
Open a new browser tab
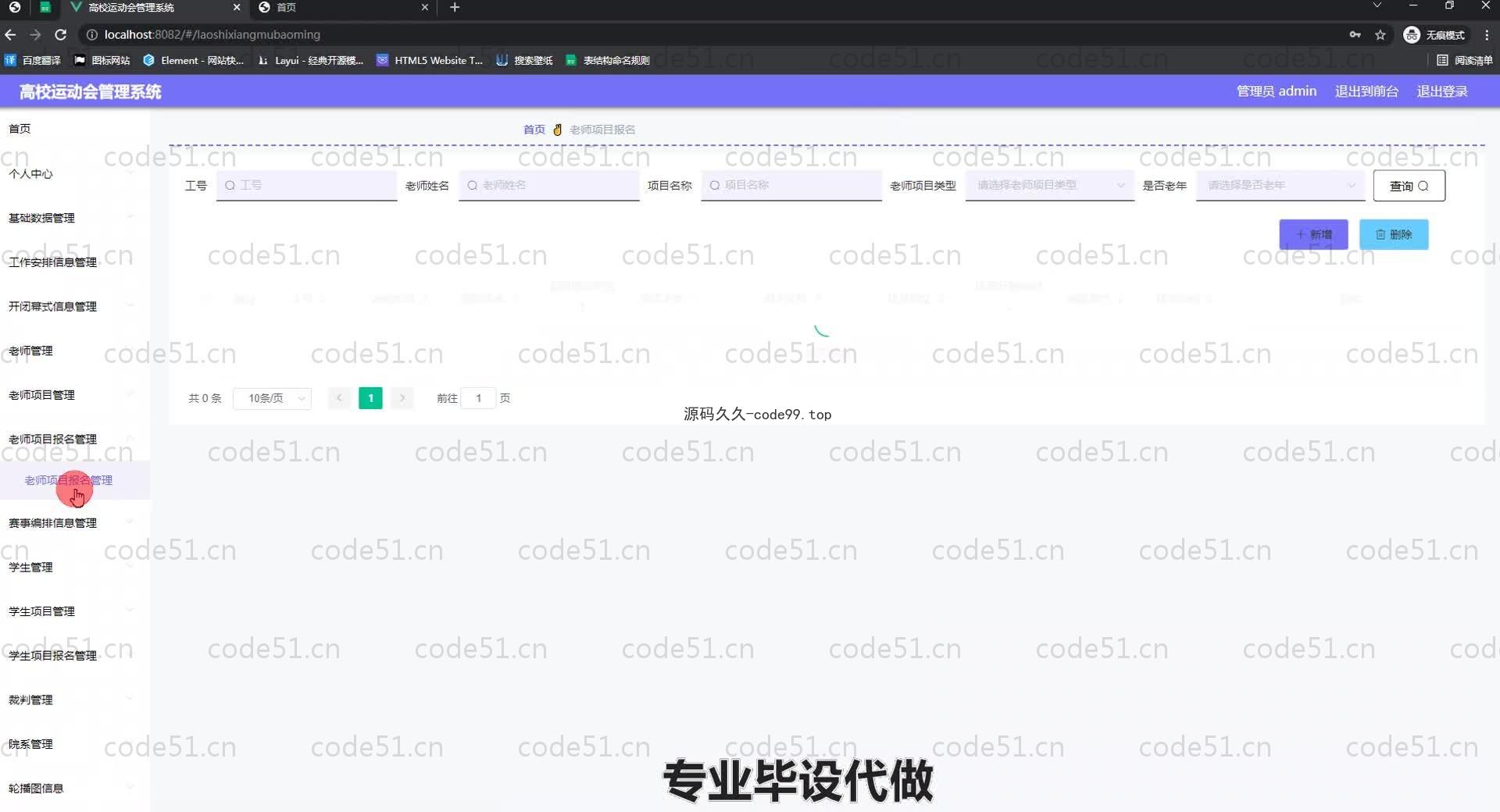[455, 7]
